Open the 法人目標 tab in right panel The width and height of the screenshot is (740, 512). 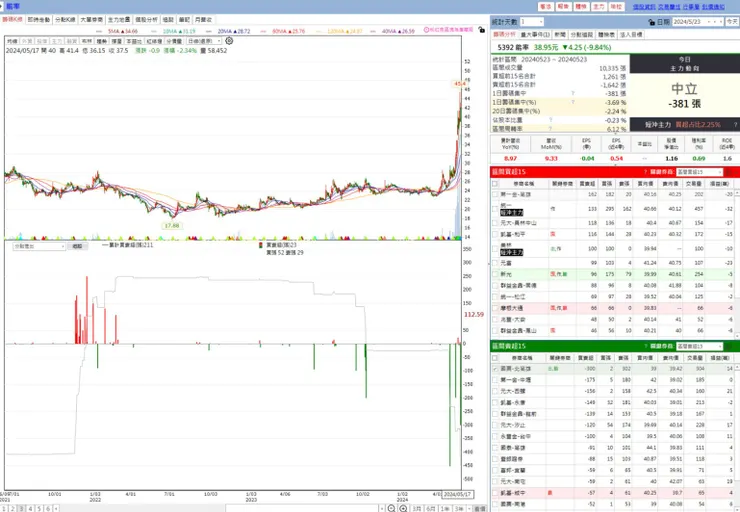(x=631, y=34)
